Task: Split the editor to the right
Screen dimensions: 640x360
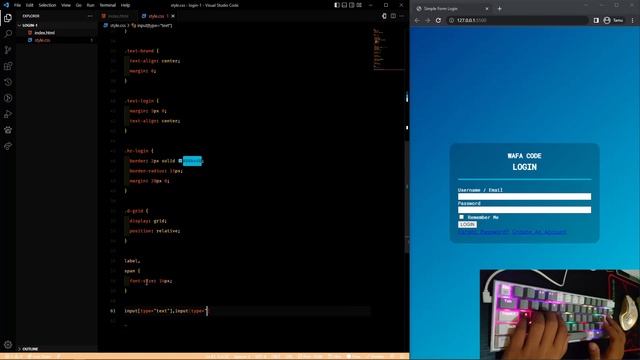Action: click(x=393, y=16)
